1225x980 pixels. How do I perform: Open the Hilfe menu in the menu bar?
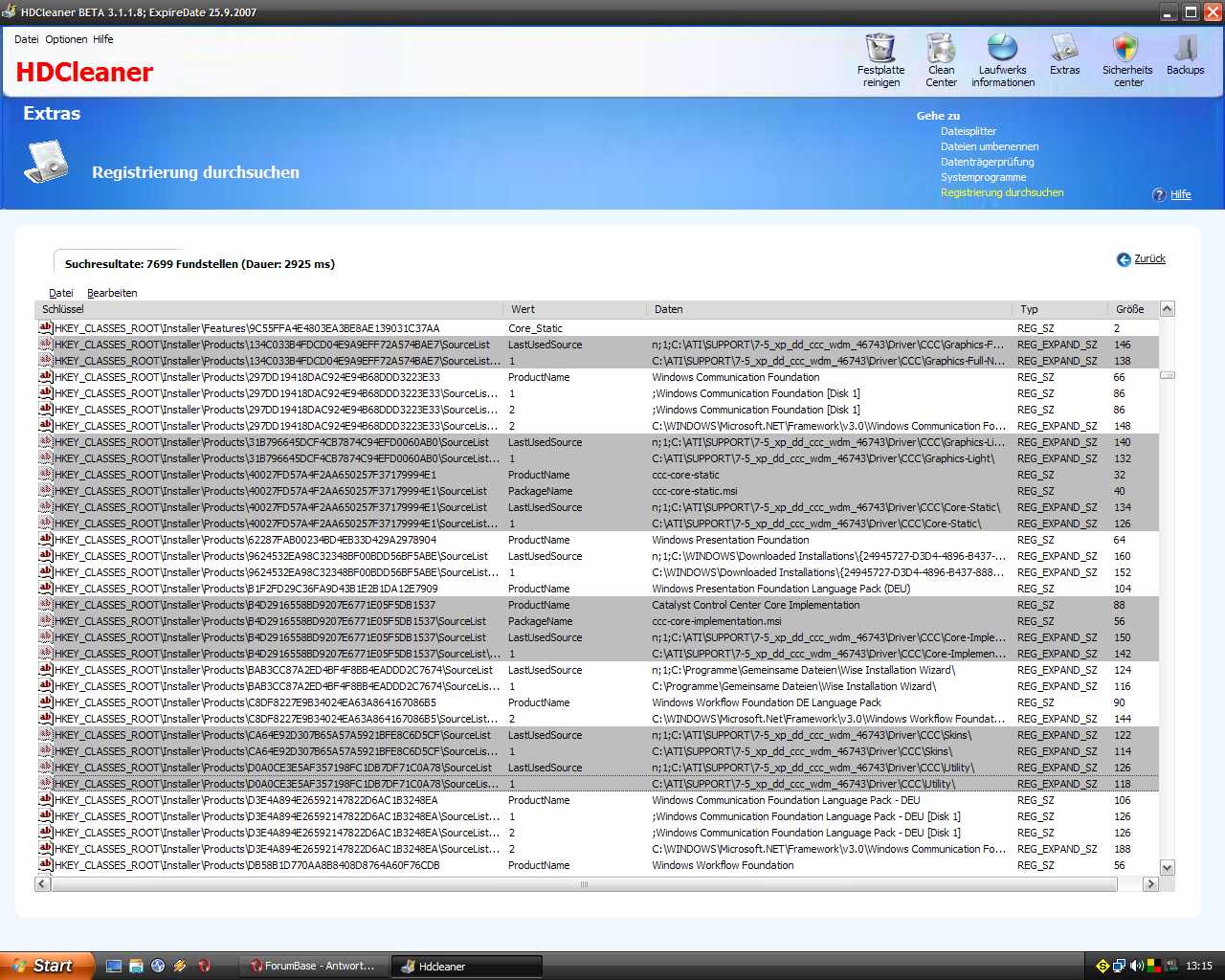click(103, 39)
